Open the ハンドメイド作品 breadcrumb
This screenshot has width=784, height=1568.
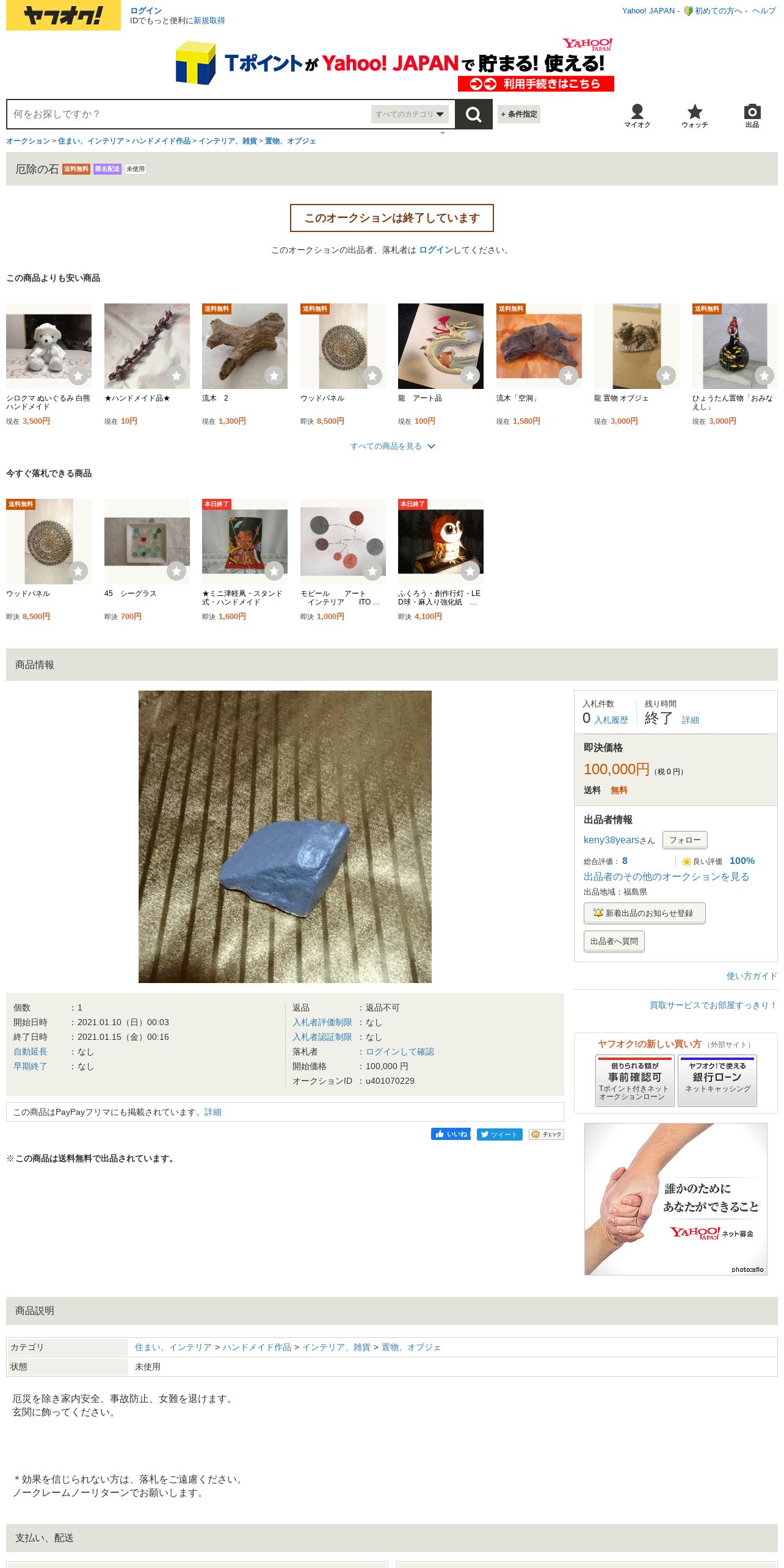click(x=161, y=141)
